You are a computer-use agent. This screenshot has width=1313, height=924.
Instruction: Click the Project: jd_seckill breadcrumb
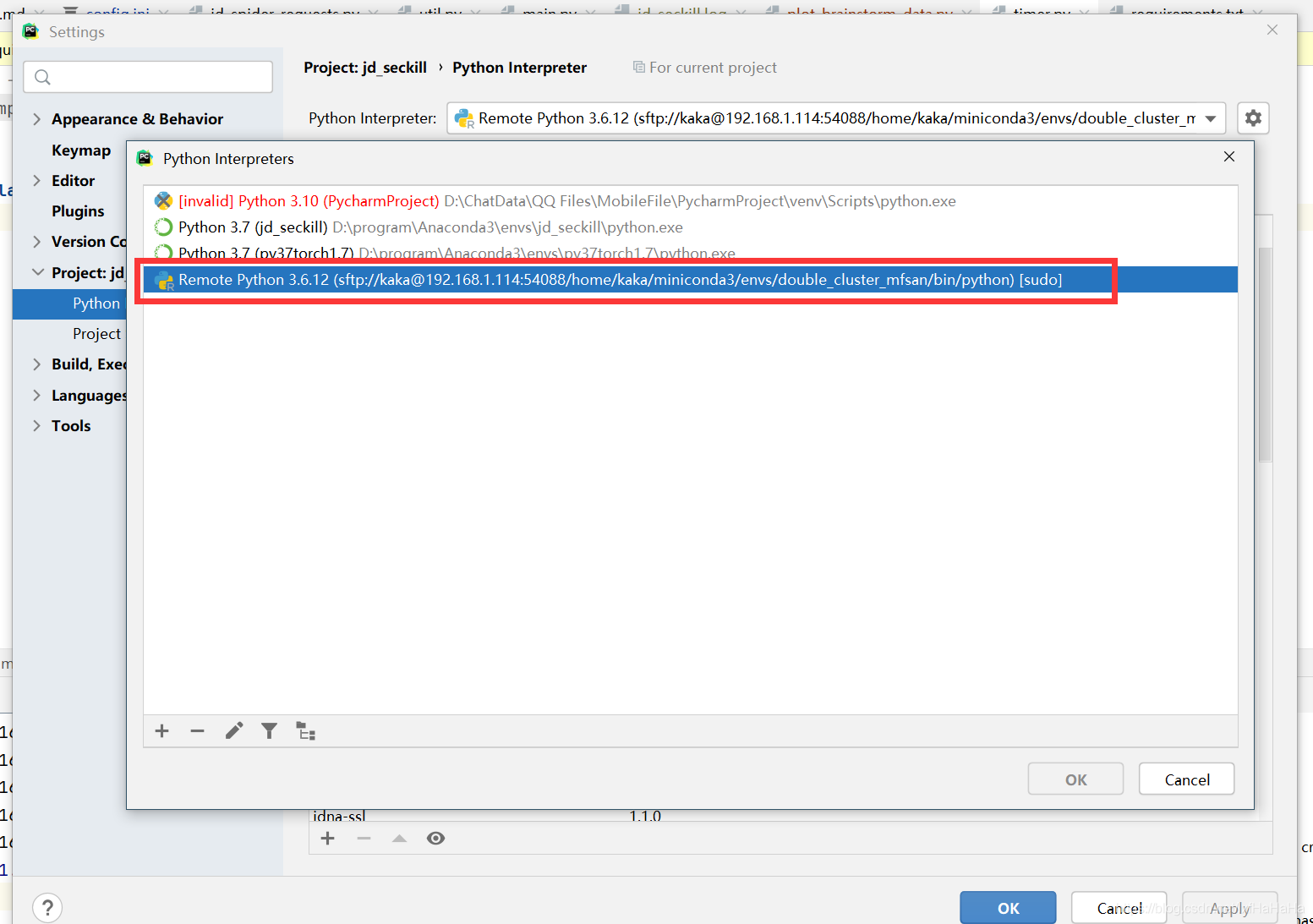(365, 68)
